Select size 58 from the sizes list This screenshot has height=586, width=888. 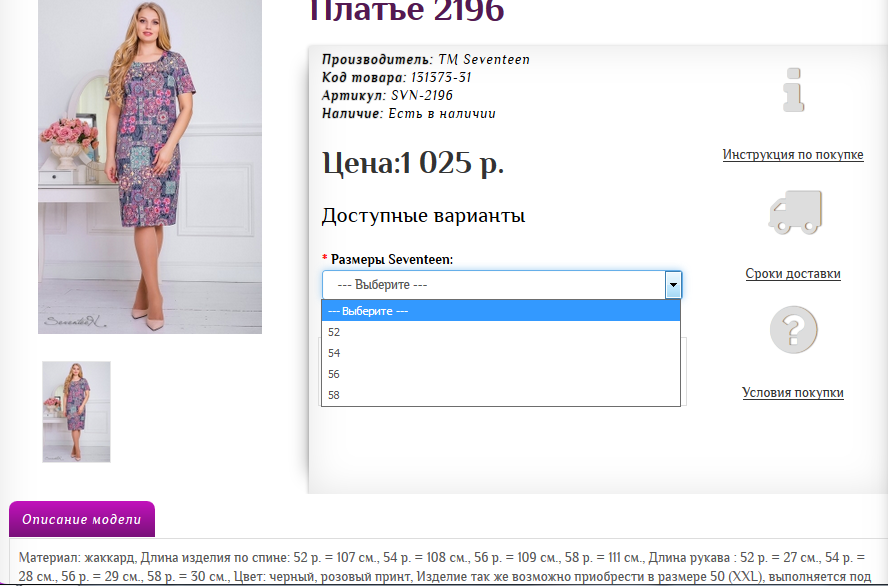(400, 395)
